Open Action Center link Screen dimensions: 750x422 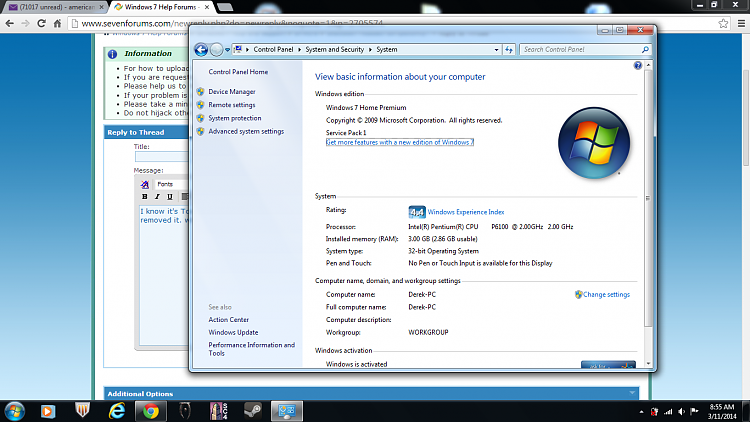click(x=228, y=320)
